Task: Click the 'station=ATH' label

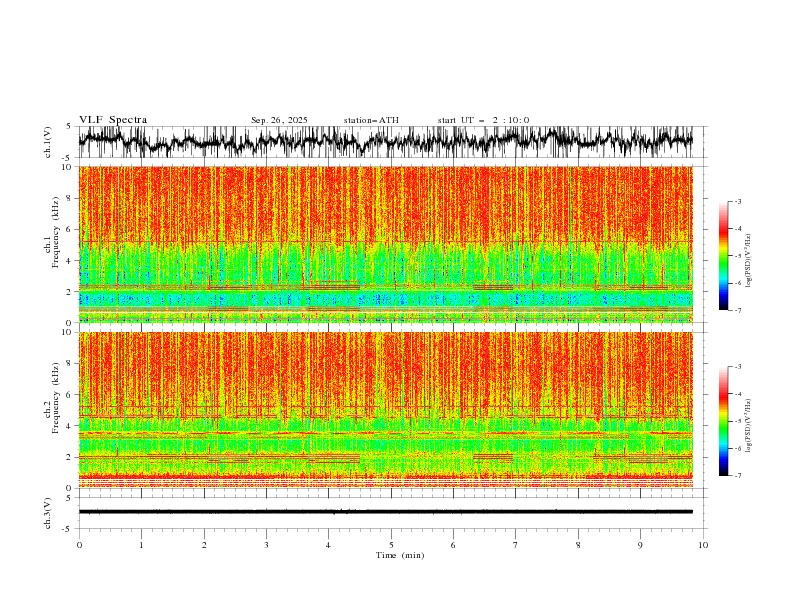Action: click(x=371, y=120)
